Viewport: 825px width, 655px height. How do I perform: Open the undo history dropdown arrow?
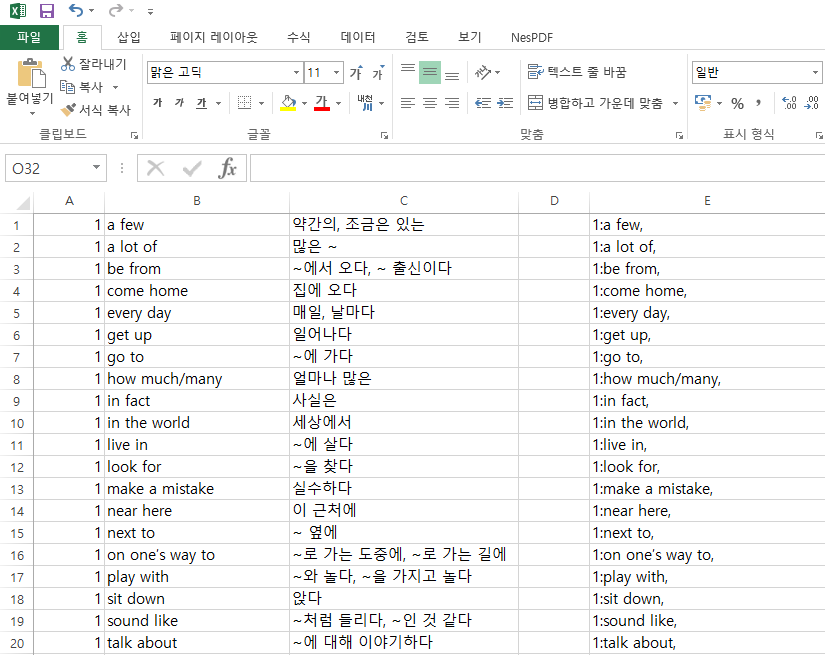pyautogui.click(x=92, y=11)
